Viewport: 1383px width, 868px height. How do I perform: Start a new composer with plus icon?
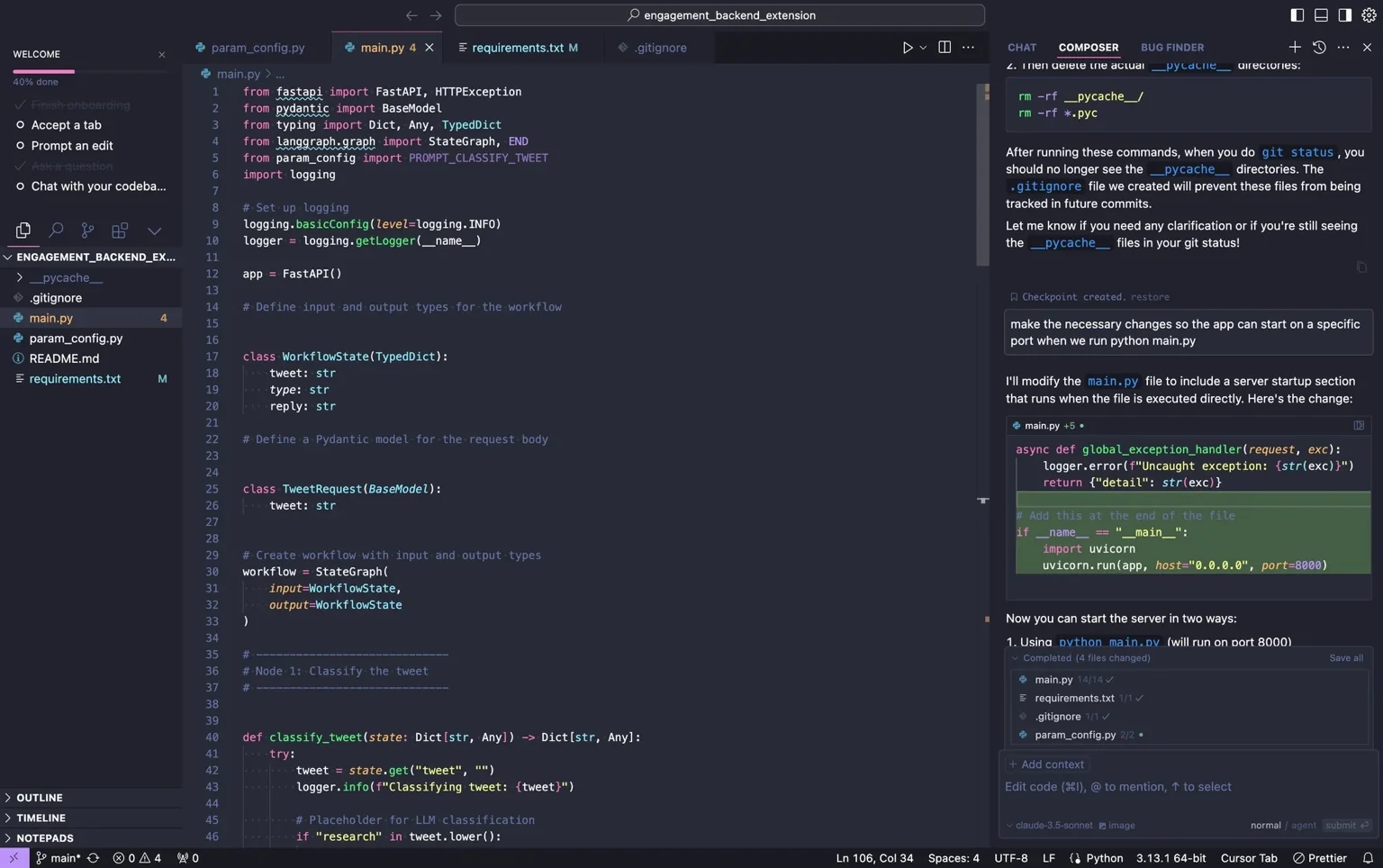[x=1295, y=47]
